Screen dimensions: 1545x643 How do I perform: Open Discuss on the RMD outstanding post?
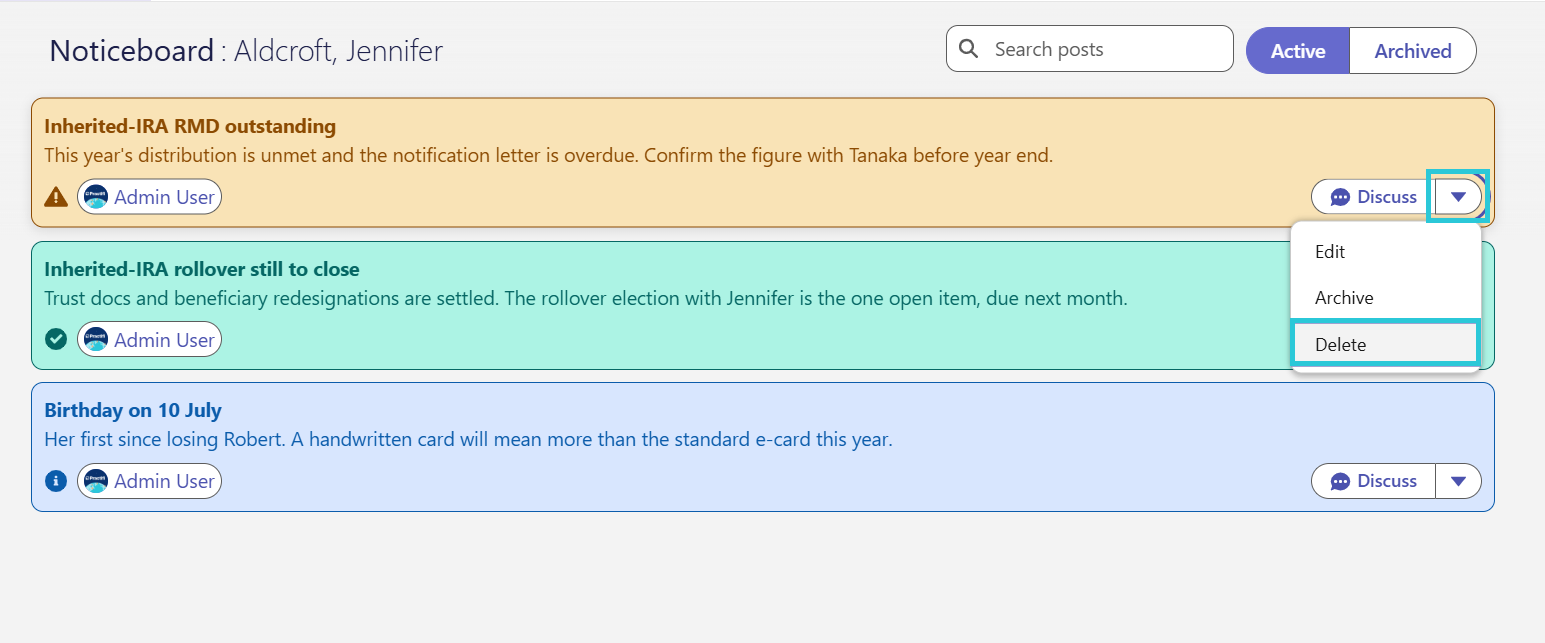[1373, 197]
